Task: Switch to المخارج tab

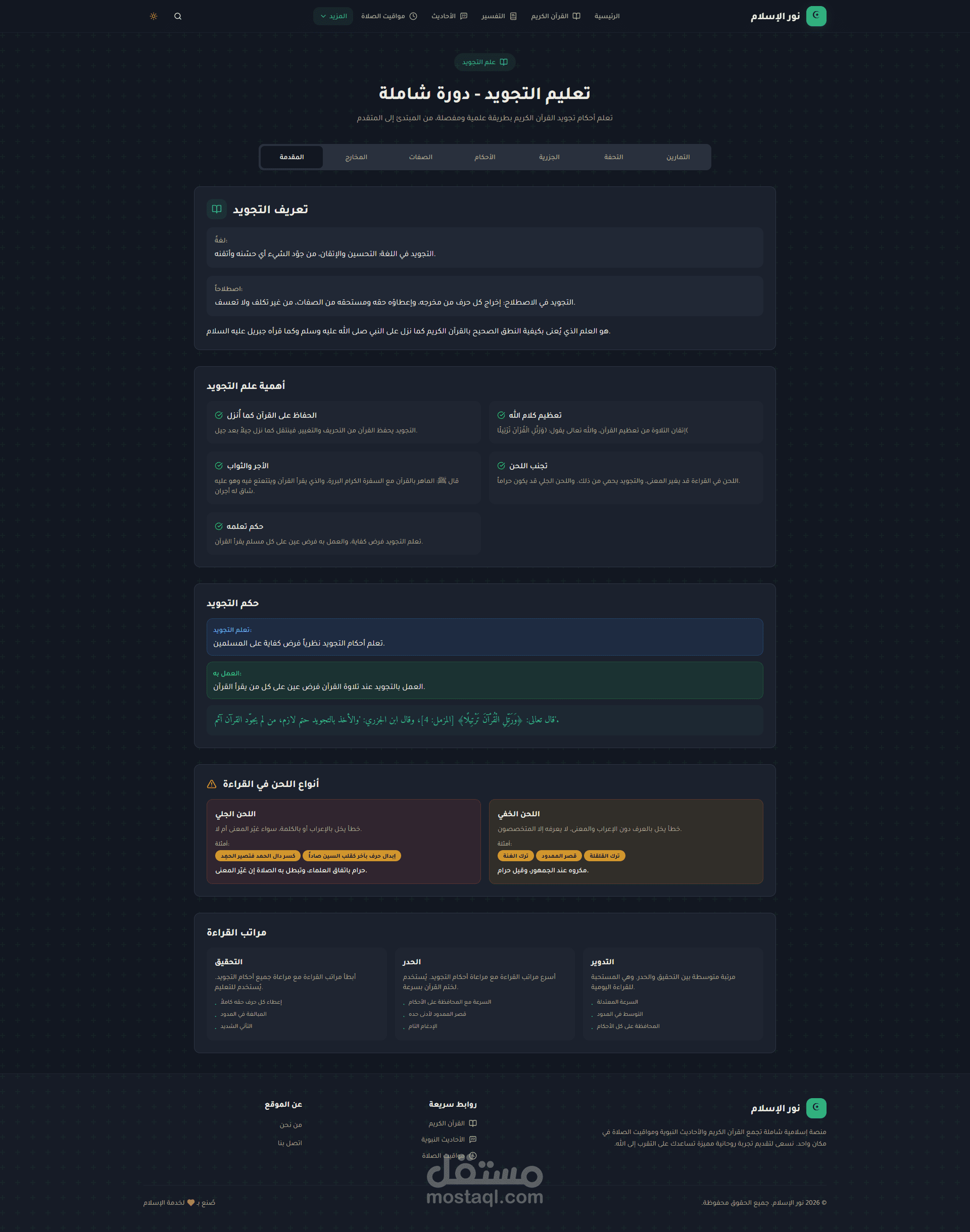Action: pyautogui.click(x=356, y=157)
